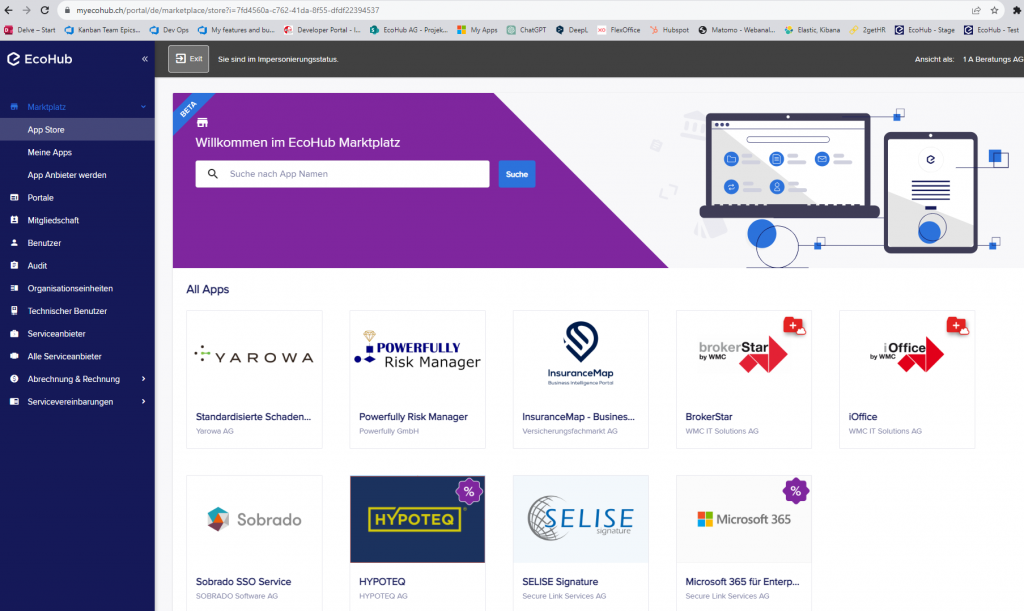The width and height of the screenshot is (1024, 611).
Task: Click the browser address bar URL
Action: tap(227, 10)
